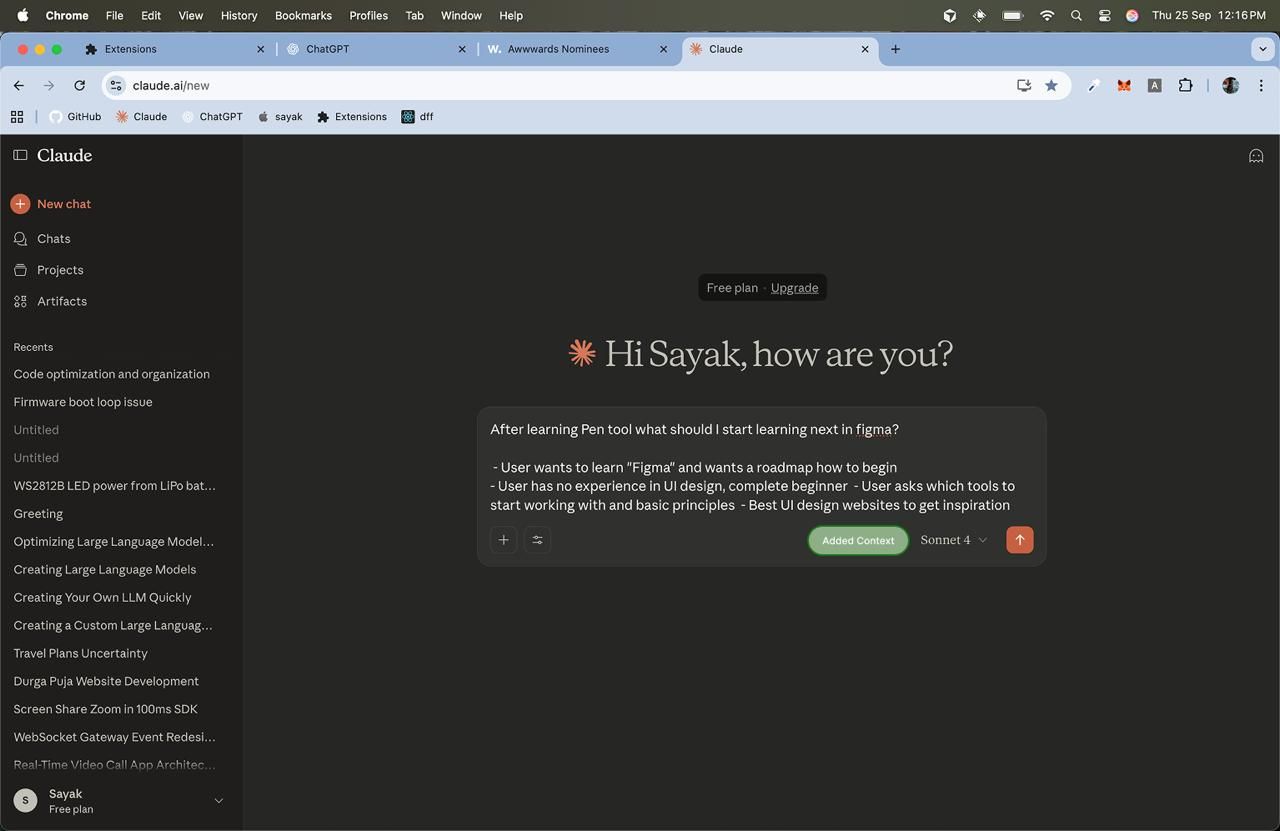The image size is (1280, 831).
Task: Open the Chrome Extensions puzzle icon
Action: tap(1185, 86)
